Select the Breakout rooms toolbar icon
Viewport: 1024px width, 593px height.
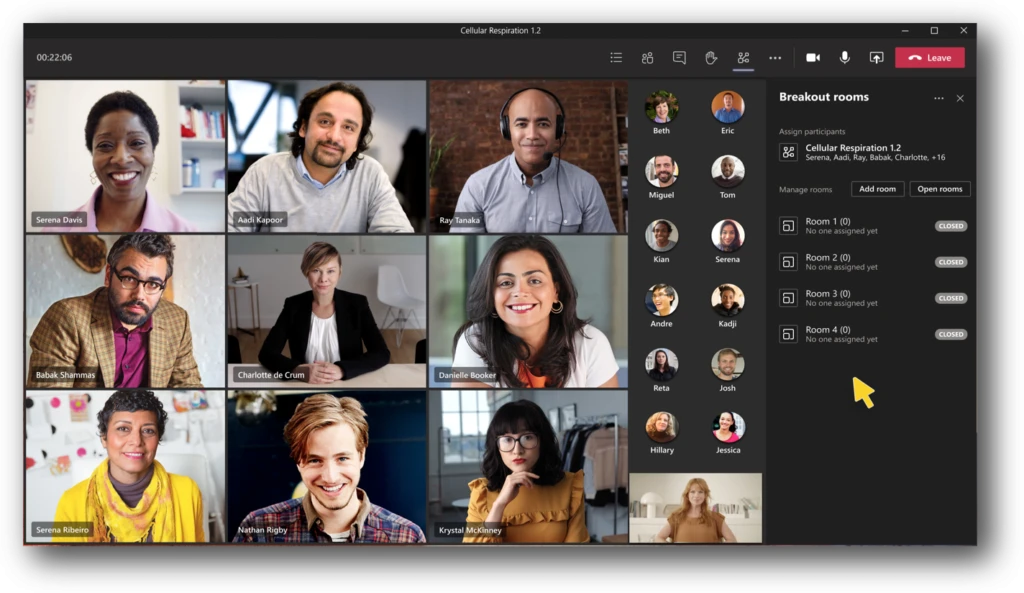(x=742, y=57)
